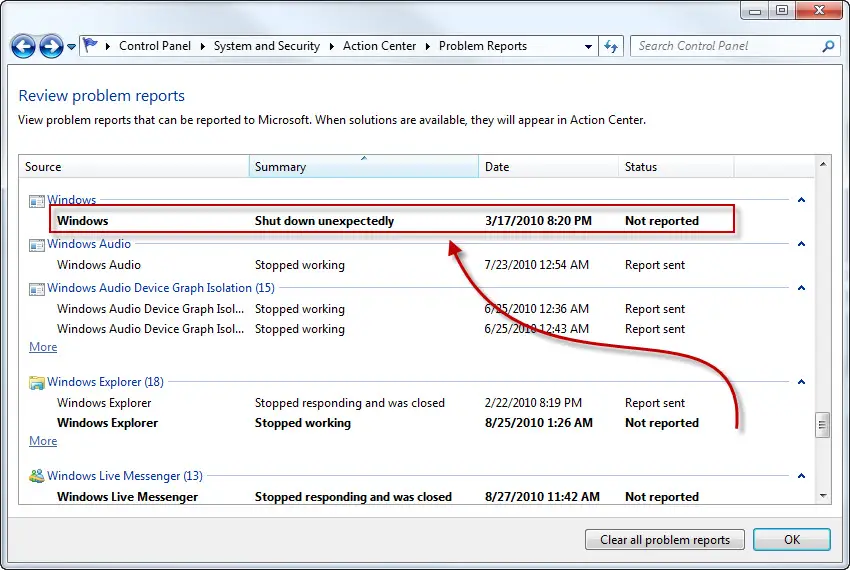The width and height of the screenshot is (850, 570).
Task: Open System and Security breadcrumb item
Action: [x=267, y=46]
